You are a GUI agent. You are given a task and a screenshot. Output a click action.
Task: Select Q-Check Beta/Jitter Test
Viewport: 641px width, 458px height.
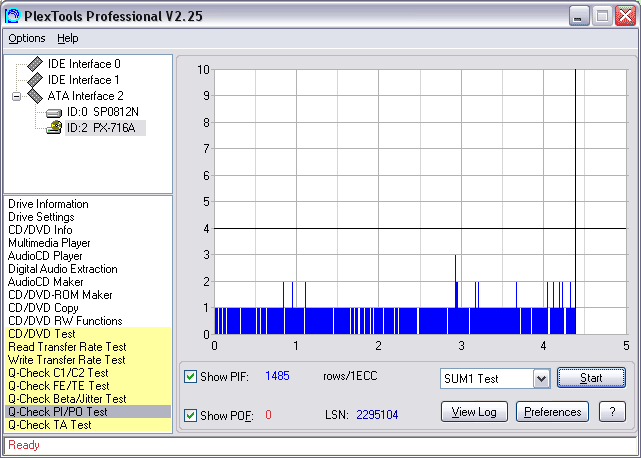(88, 399)
